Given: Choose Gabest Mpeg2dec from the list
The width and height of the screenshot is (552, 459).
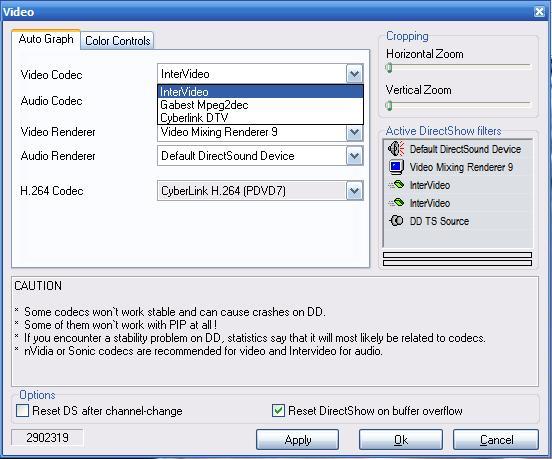Looking at the screenshot, I should click(260, 105).
